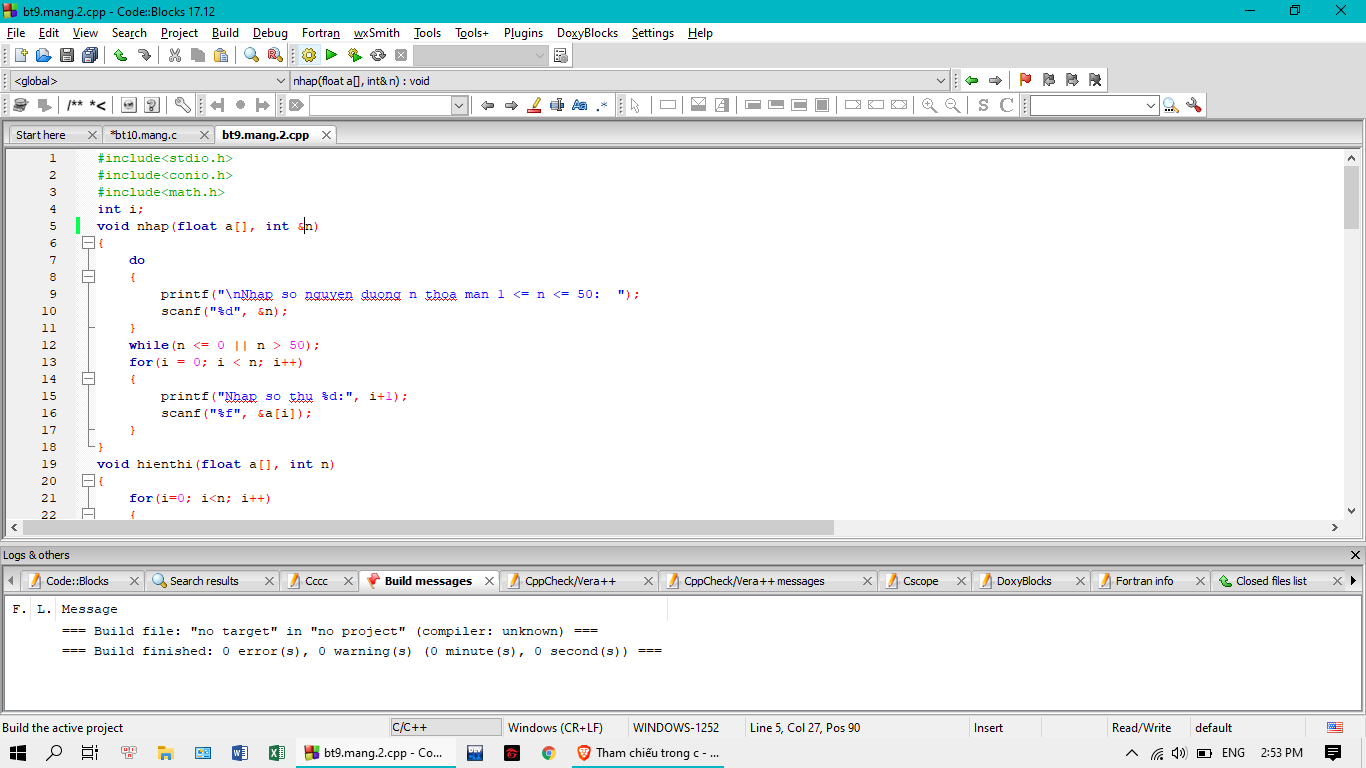Click the Build and run icon
1366x768 pixels.
[x=354, y=55]
